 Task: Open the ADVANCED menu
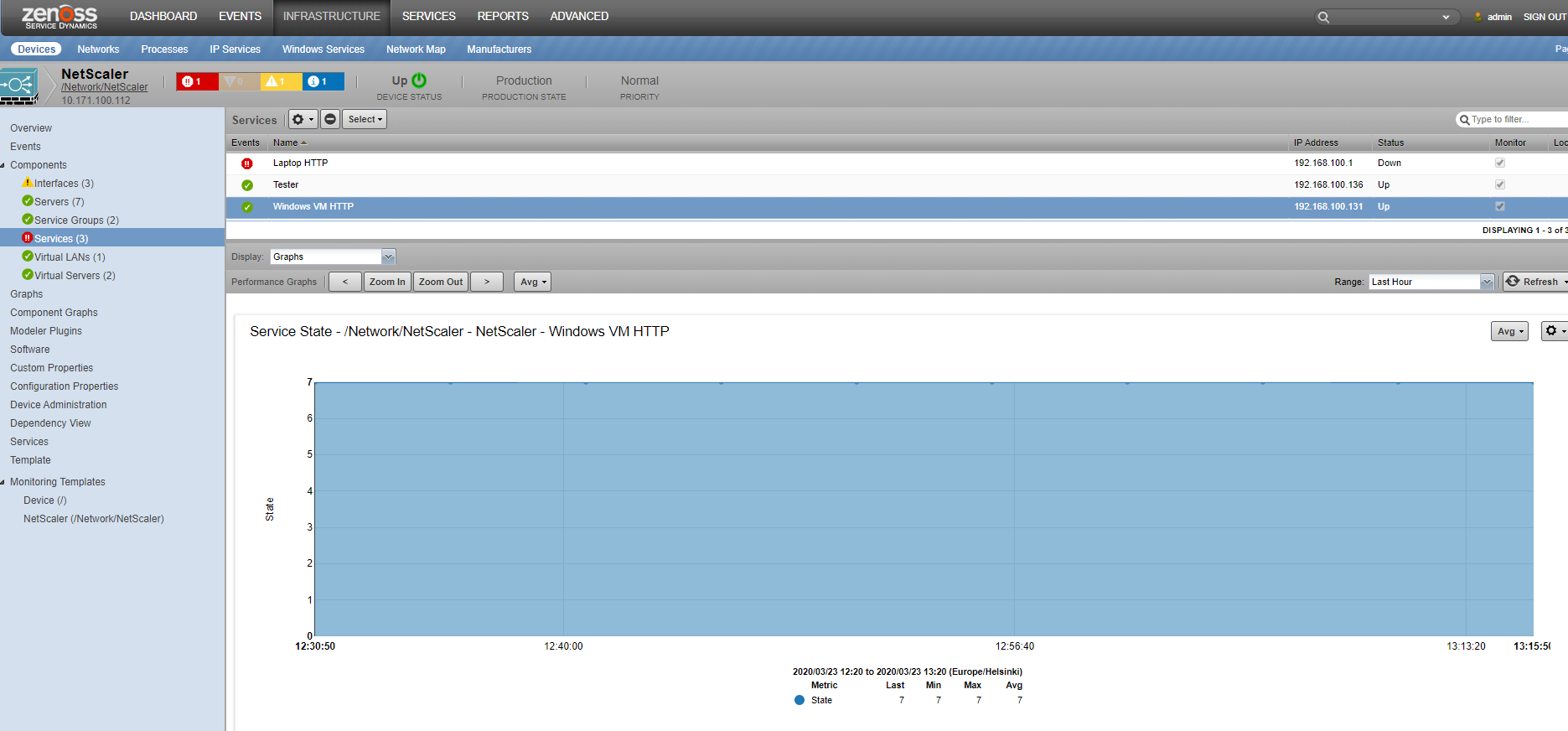coord(579,17)
